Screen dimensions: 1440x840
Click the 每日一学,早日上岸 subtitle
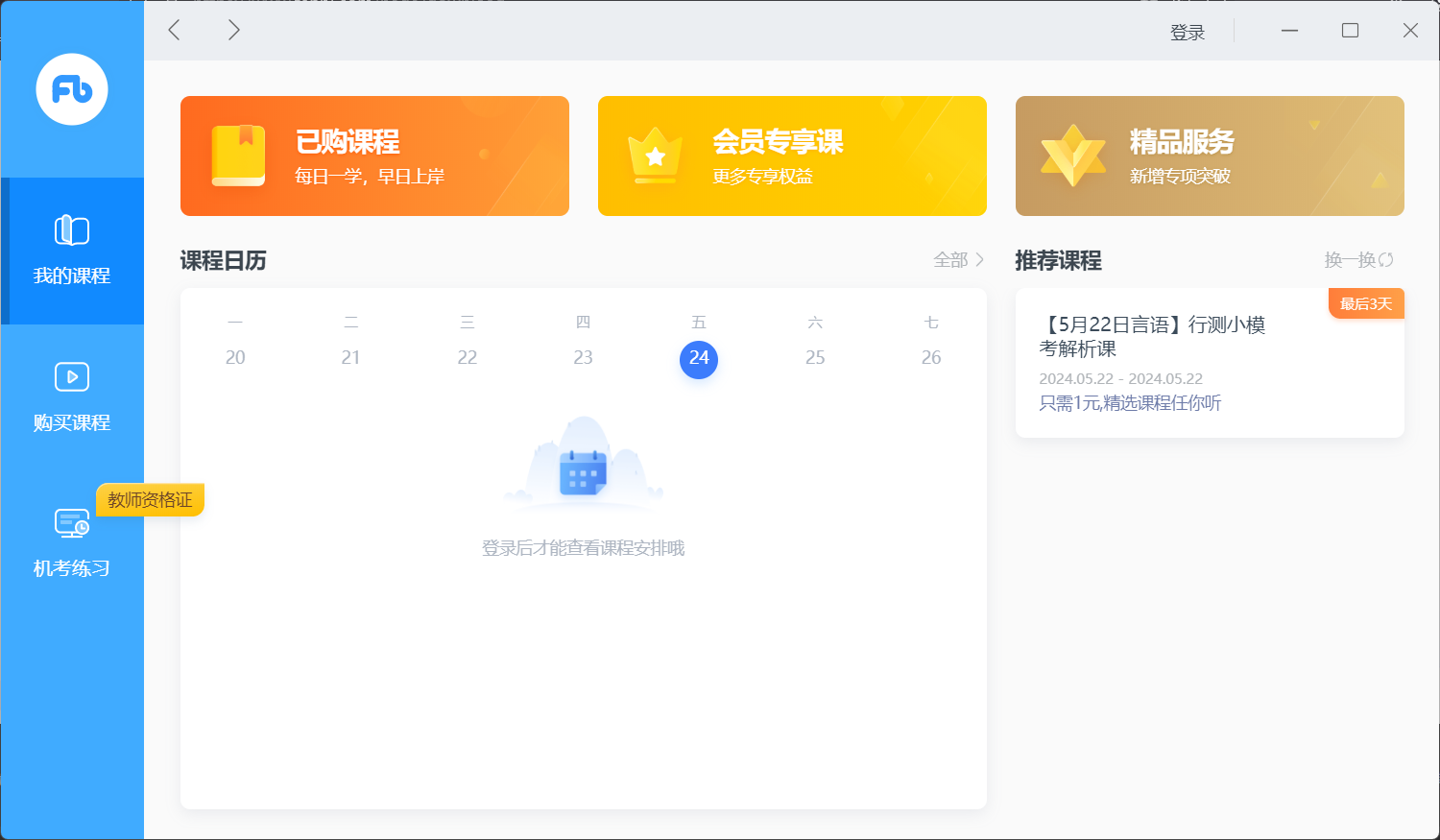point(370,177)
